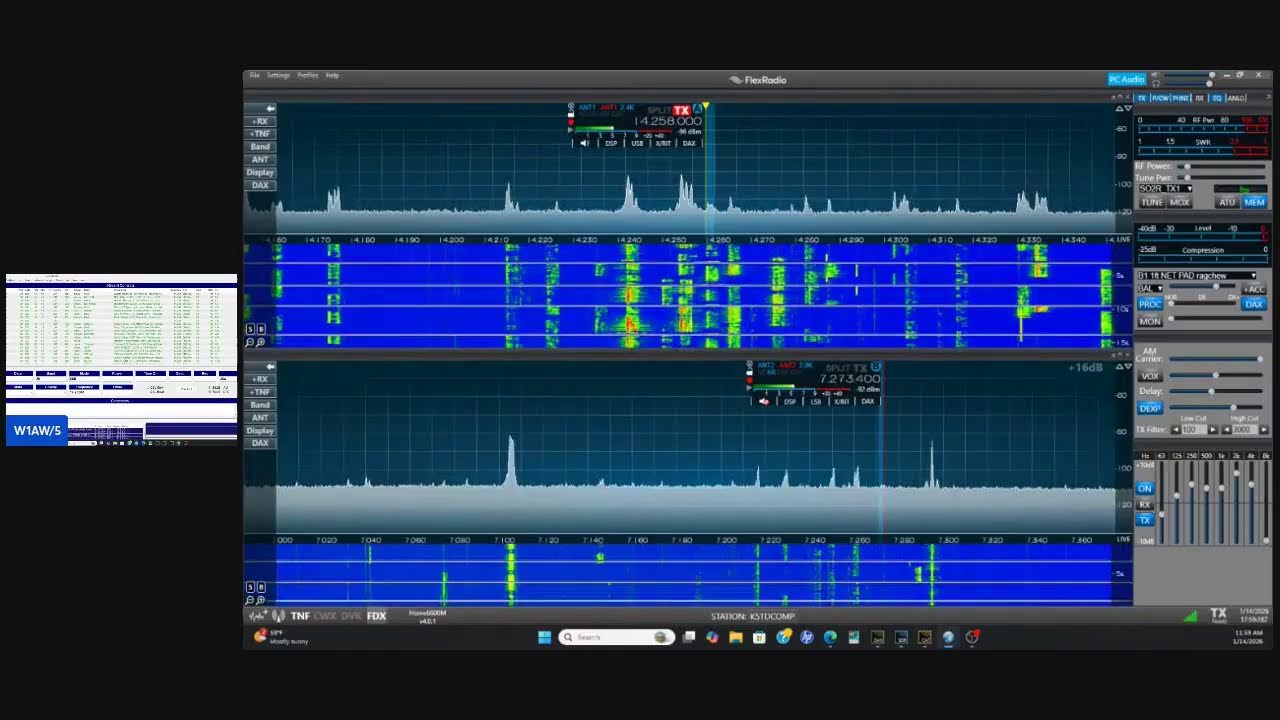Open the Windows Start menu
Screen dimensions: 1280x720
544,637
